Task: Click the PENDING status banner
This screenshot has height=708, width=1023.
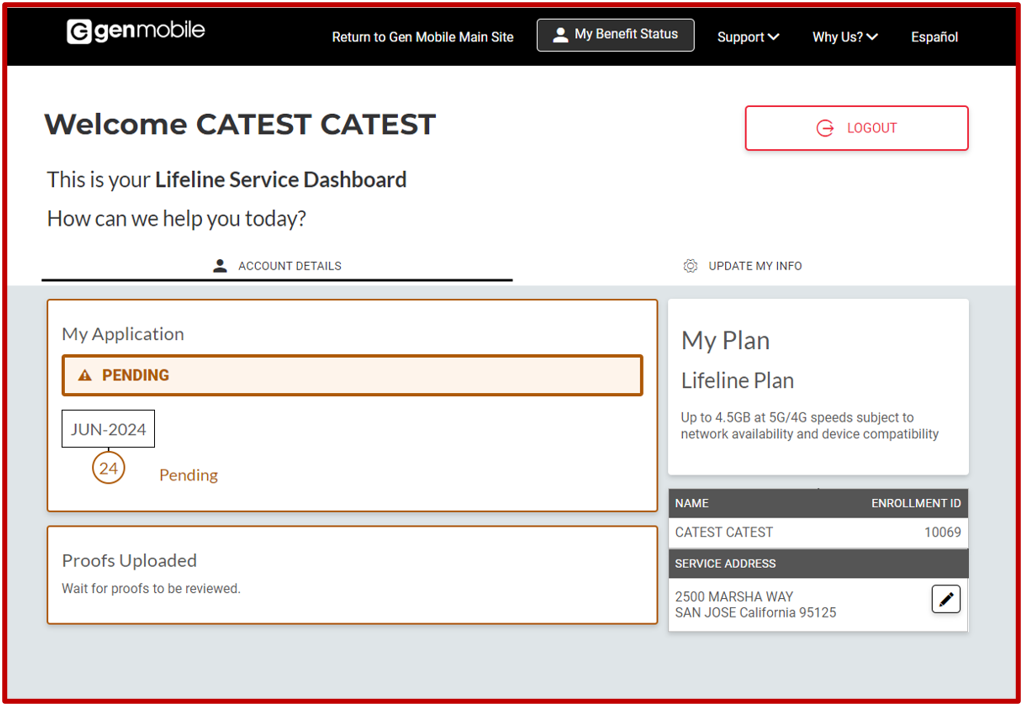Action: [x=352, y=375]
